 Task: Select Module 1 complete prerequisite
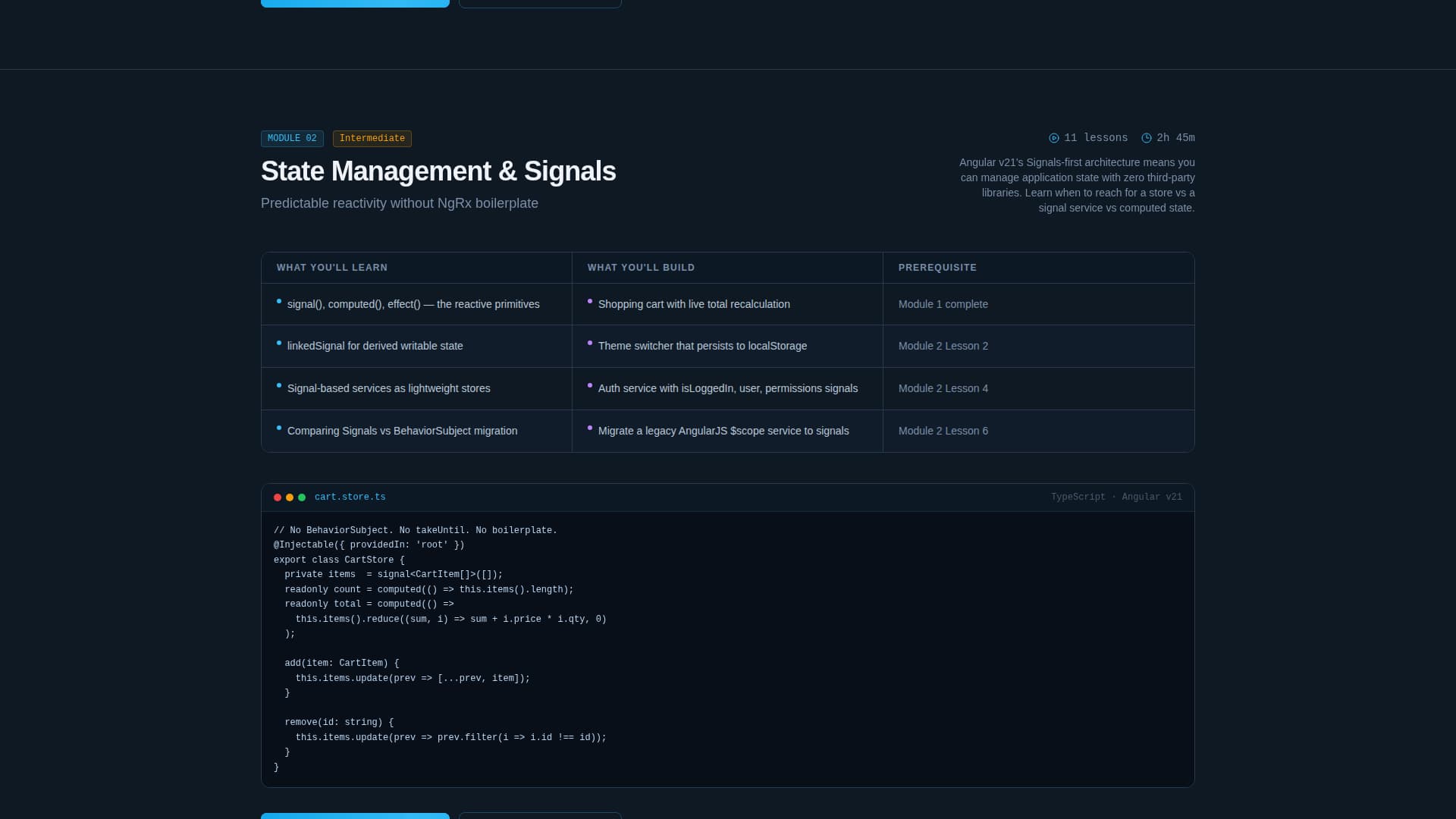[x=943, y=304]
